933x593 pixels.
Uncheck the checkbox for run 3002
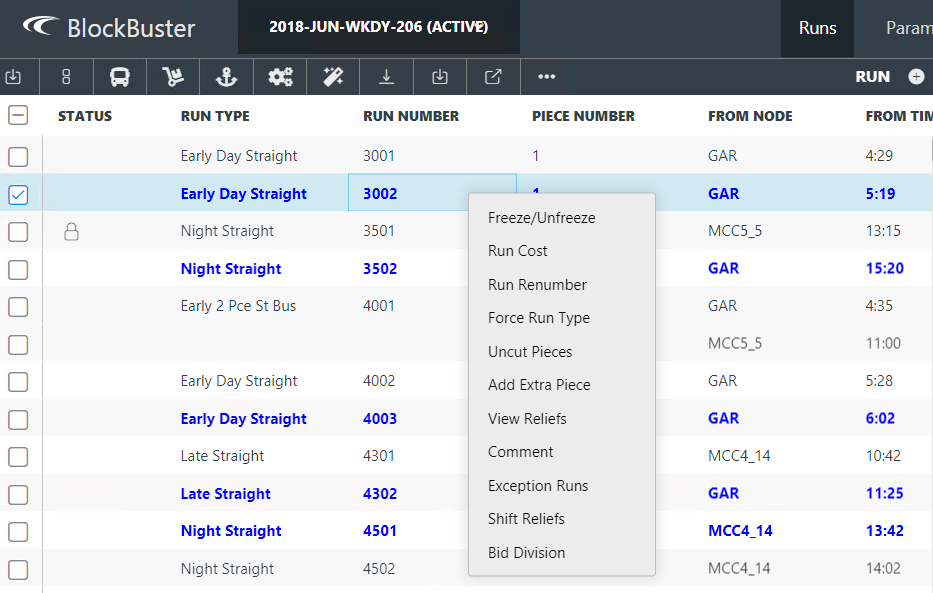pyautogui.click(x=18, y=195)
